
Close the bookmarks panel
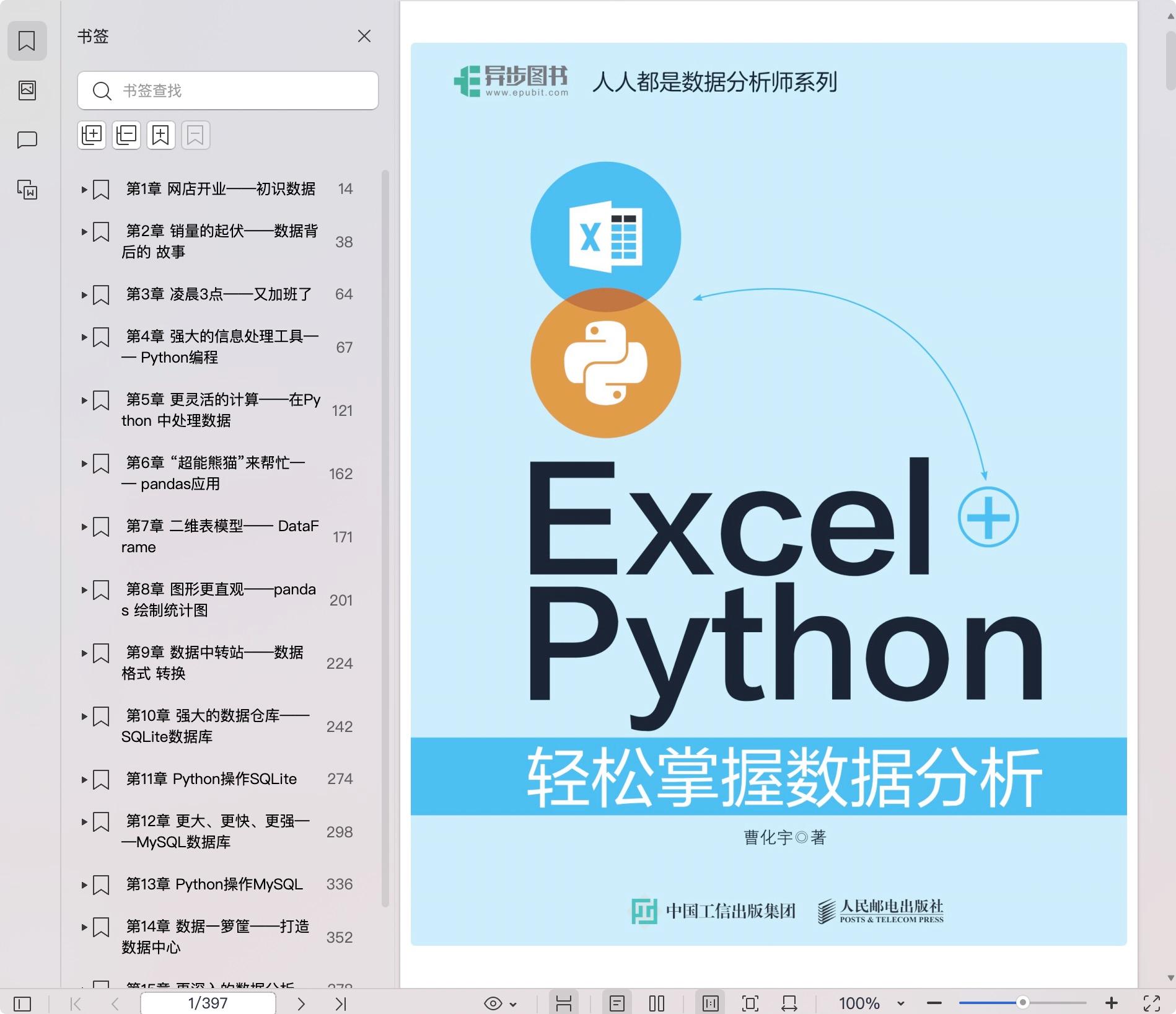364,36
